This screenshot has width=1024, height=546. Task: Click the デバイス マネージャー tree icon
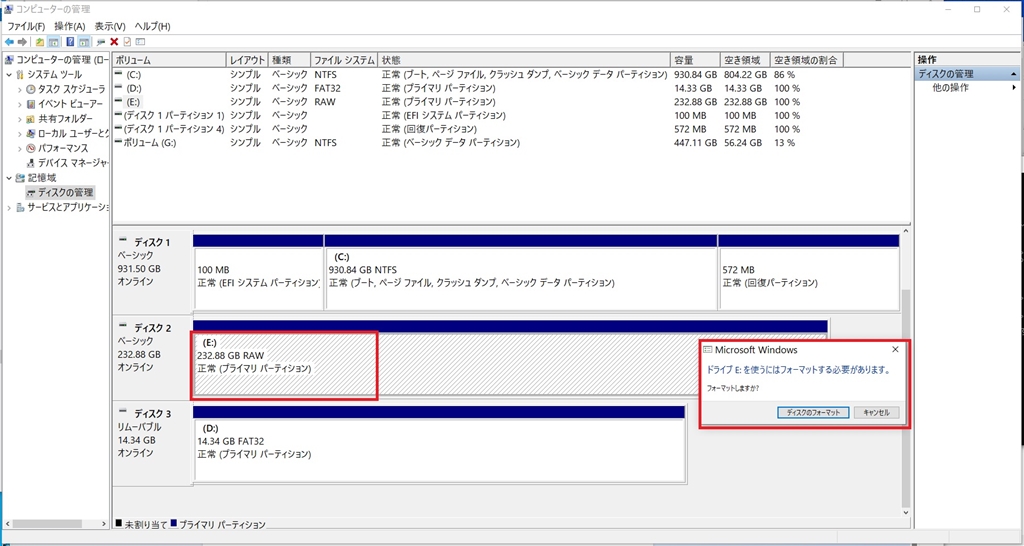pos(31,163)
